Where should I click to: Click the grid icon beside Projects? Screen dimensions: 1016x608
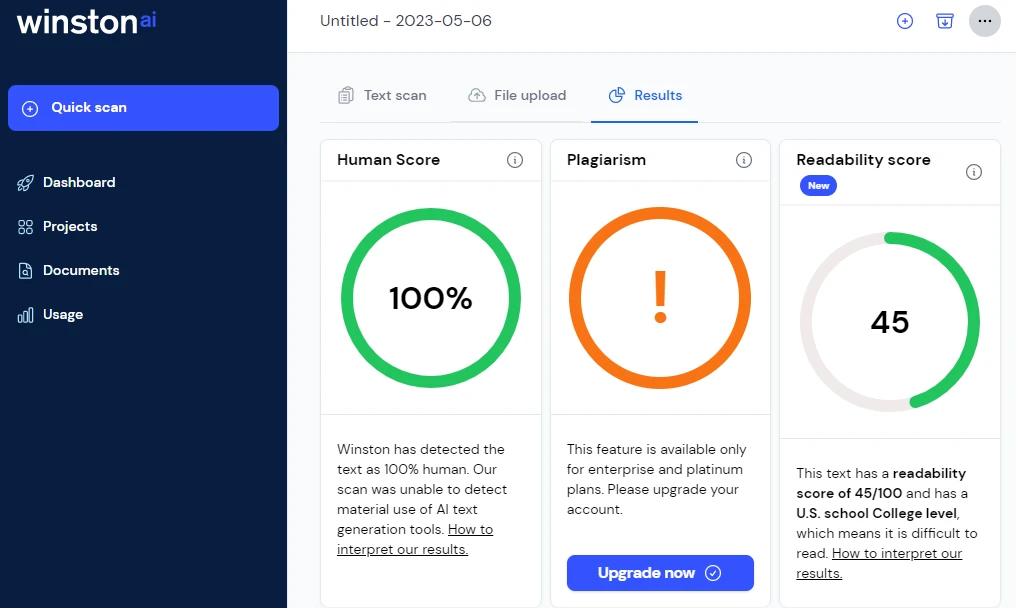[25, 227]
